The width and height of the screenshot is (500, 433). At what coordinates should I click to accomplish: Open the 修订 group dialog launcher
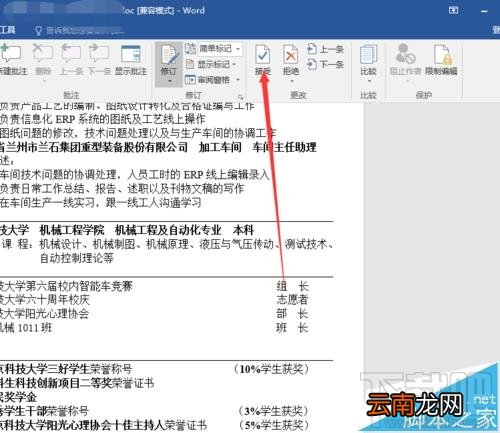tap(240, 97)
